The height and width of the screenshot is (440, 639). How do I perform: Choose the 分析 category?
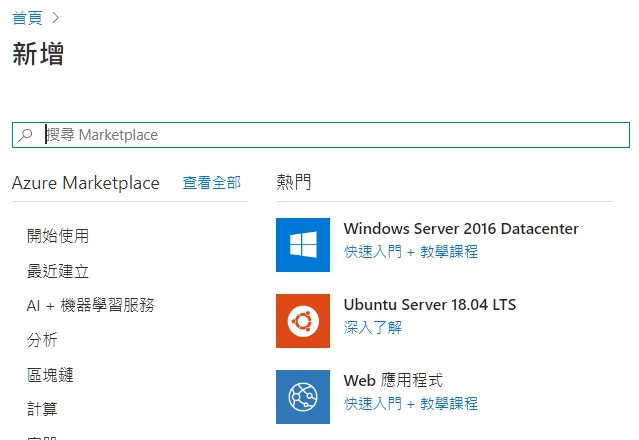pos(42,340)
